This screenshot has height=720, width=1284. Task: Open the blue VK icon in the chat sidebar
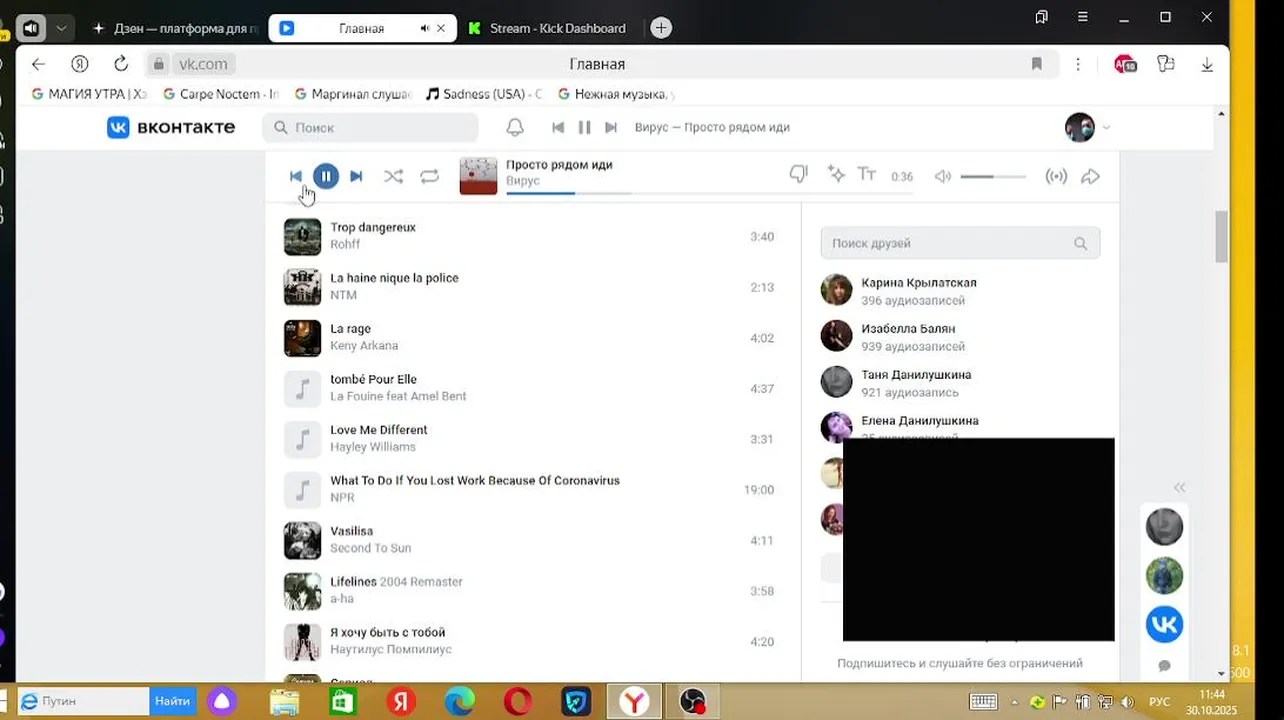coord(1164,624)
